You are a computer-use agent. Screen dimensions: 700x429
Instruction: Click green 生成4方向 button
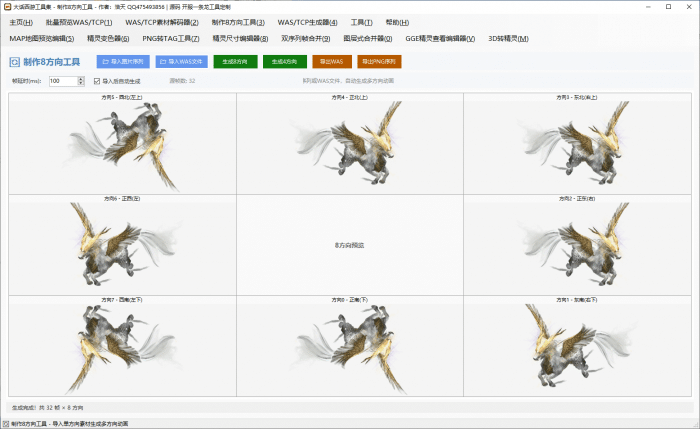pyautogui.click(x=285, y=62)
